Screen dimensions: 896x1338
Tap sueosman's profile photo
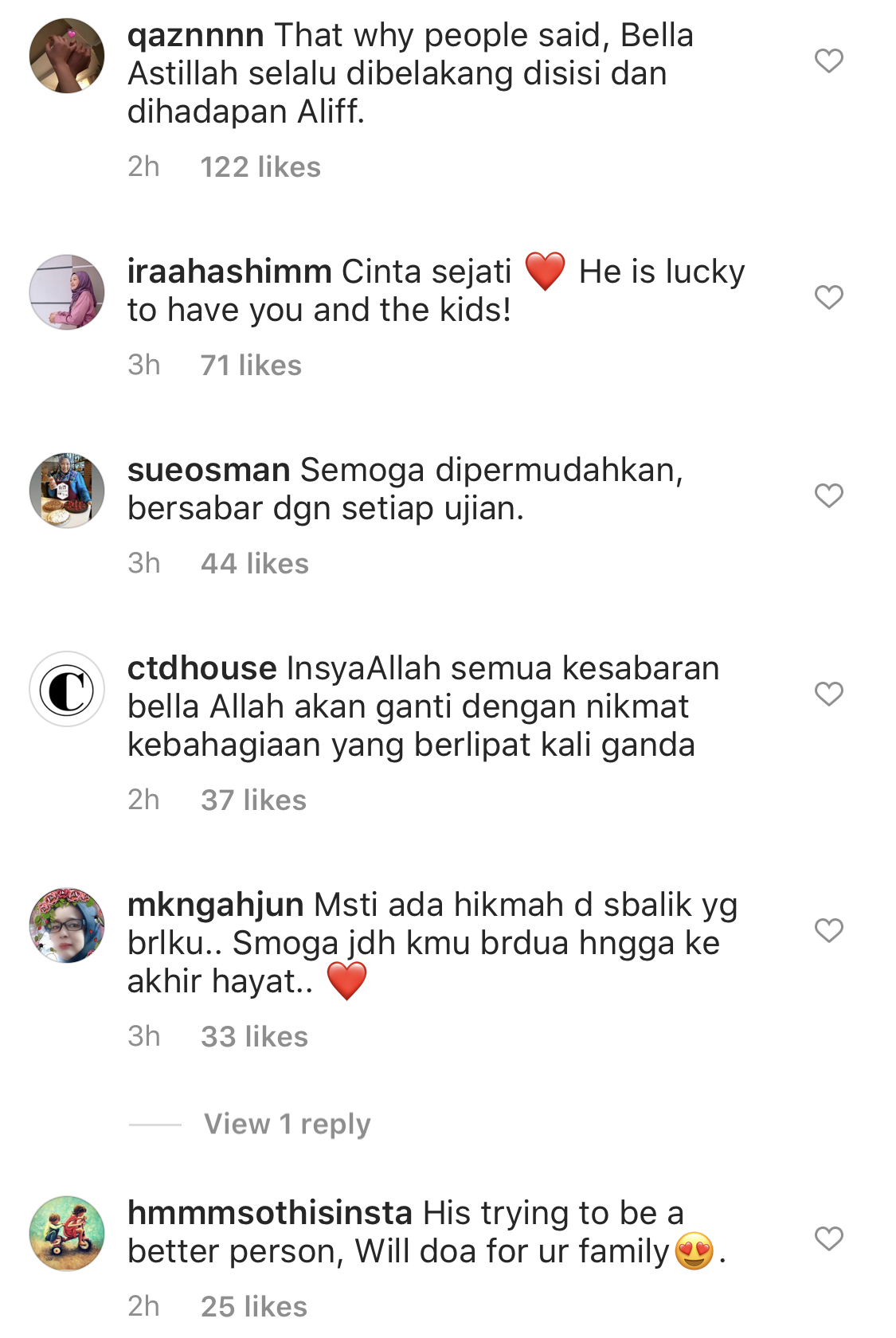(67, 491)
